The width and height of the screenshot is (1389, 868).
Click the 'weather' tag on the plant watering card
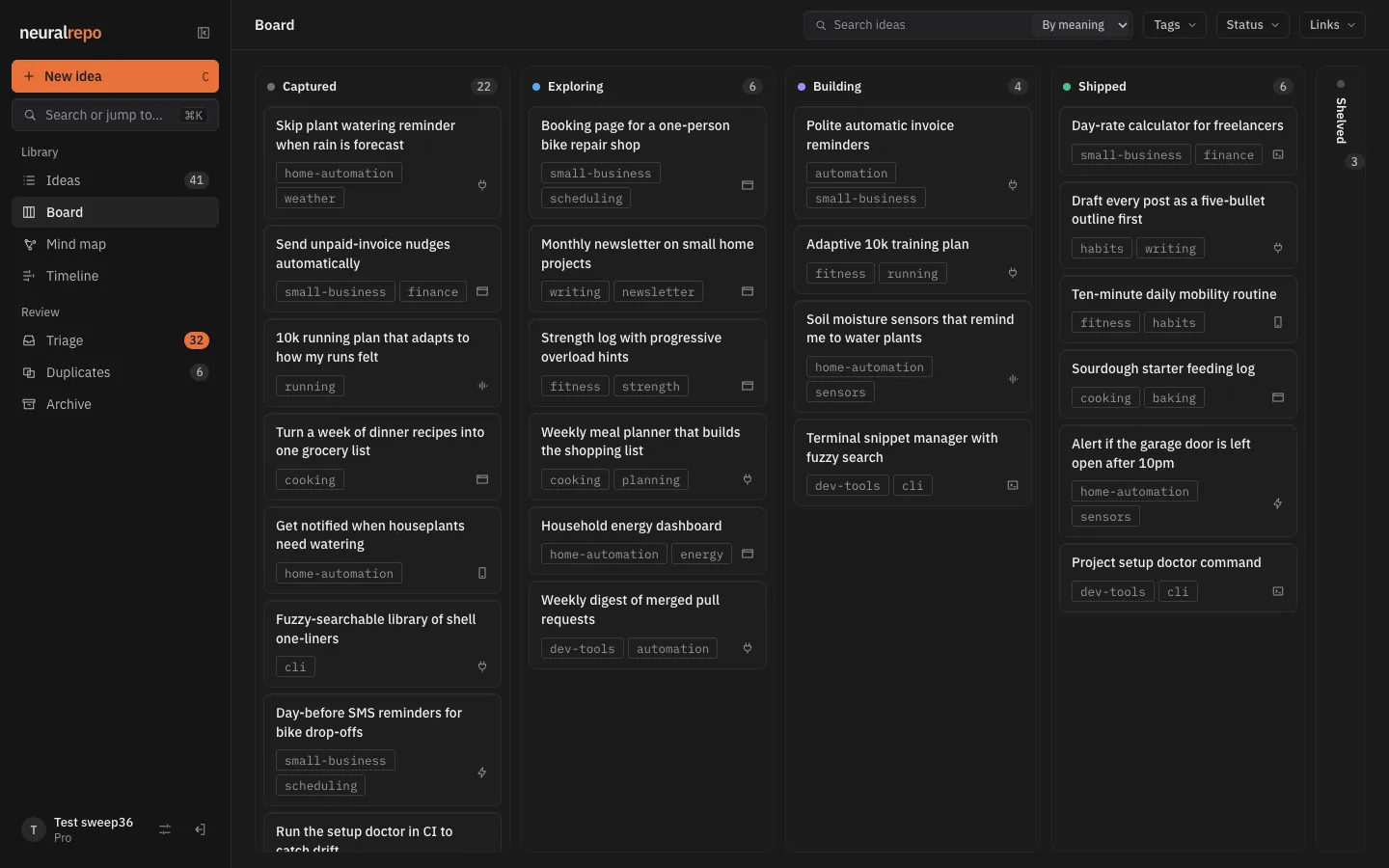(310, 199)
